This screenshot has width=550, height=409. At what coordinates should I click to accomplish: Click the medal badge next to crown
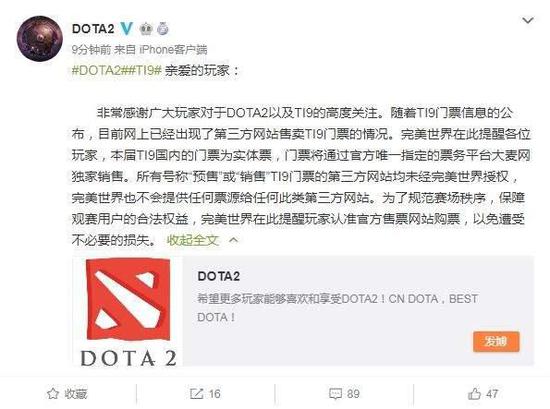[162, 28]
